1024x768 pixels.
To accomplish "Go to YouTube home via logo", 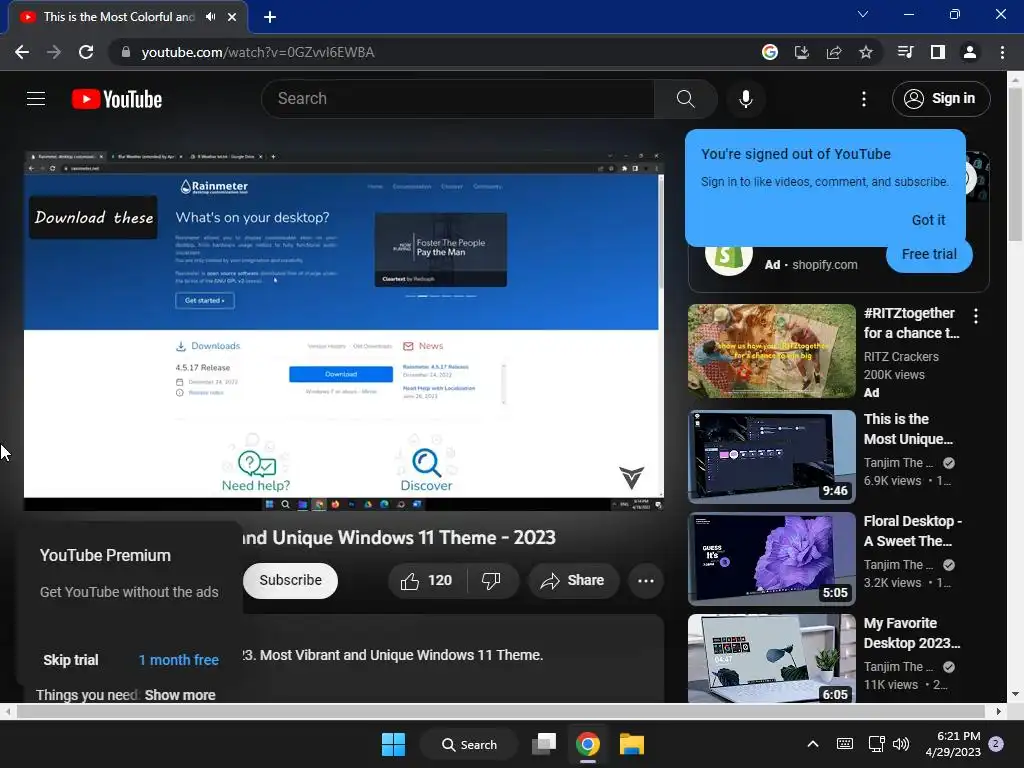I will point(117,99).
